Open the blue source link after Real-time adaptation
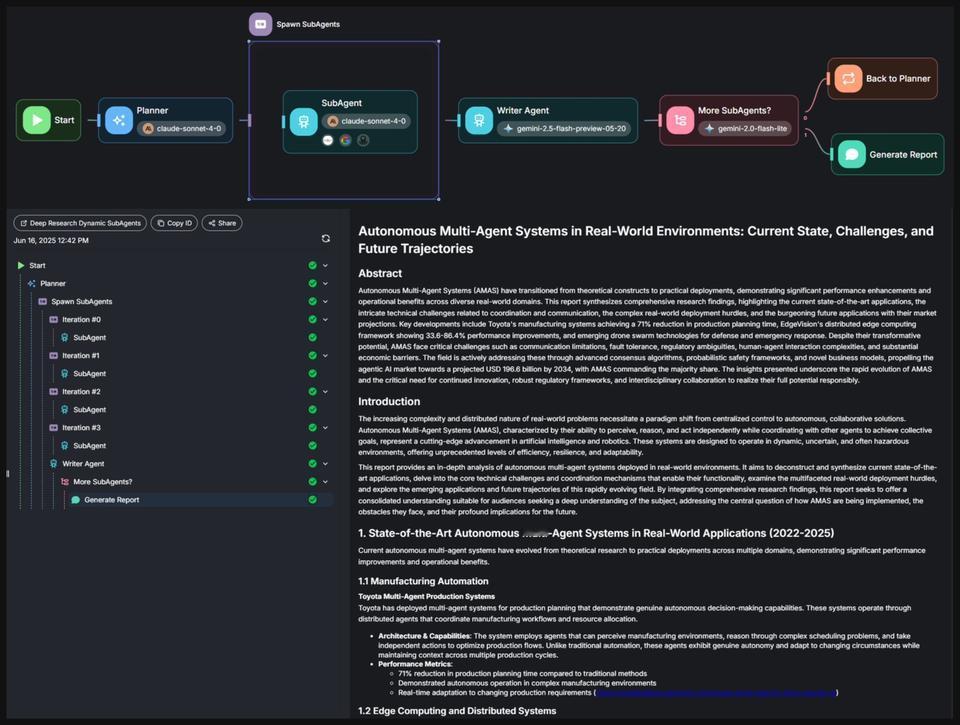Image resolution: width=960 pixels, height=725 pixels. (716, 693)
